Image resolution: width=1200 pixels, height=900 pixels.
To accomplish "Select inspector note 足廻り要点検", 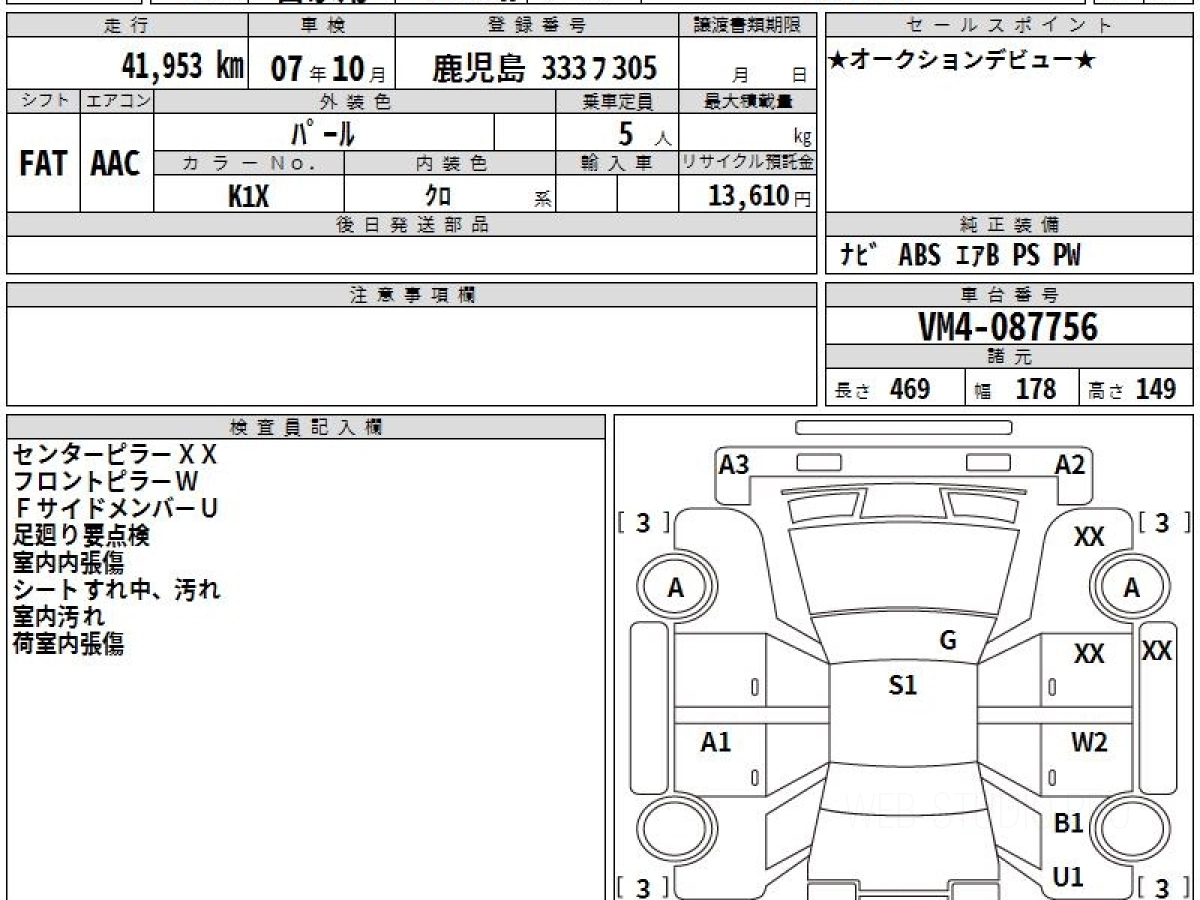I will click(81, 535).
